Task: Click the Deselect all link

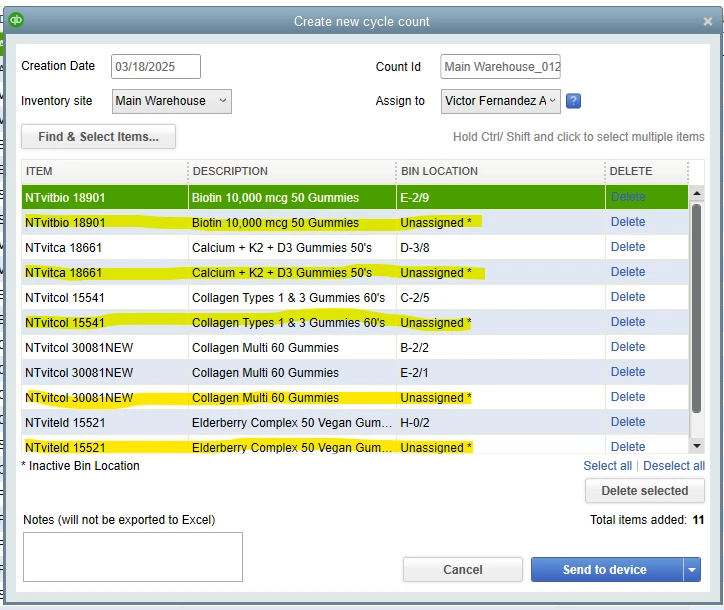Action: point(674,465)
